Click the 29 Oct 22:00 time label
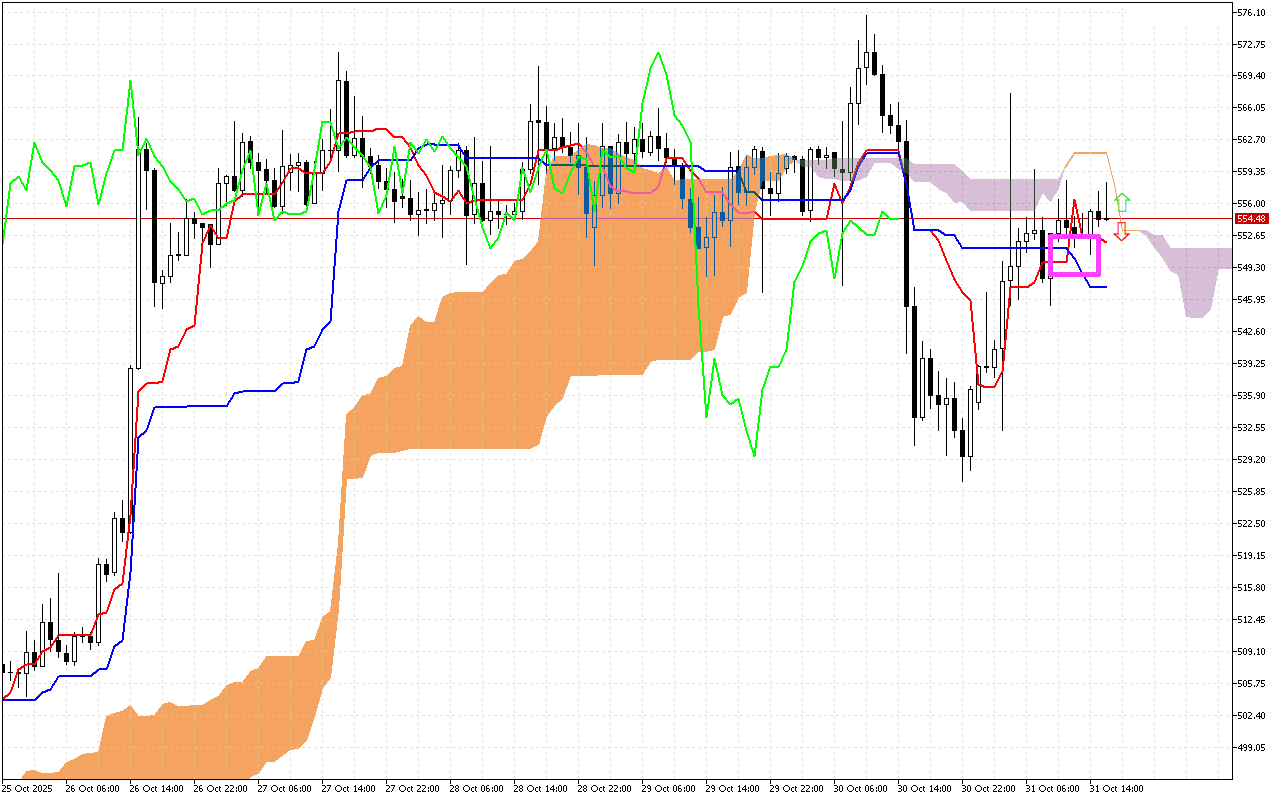 (796, 788)
